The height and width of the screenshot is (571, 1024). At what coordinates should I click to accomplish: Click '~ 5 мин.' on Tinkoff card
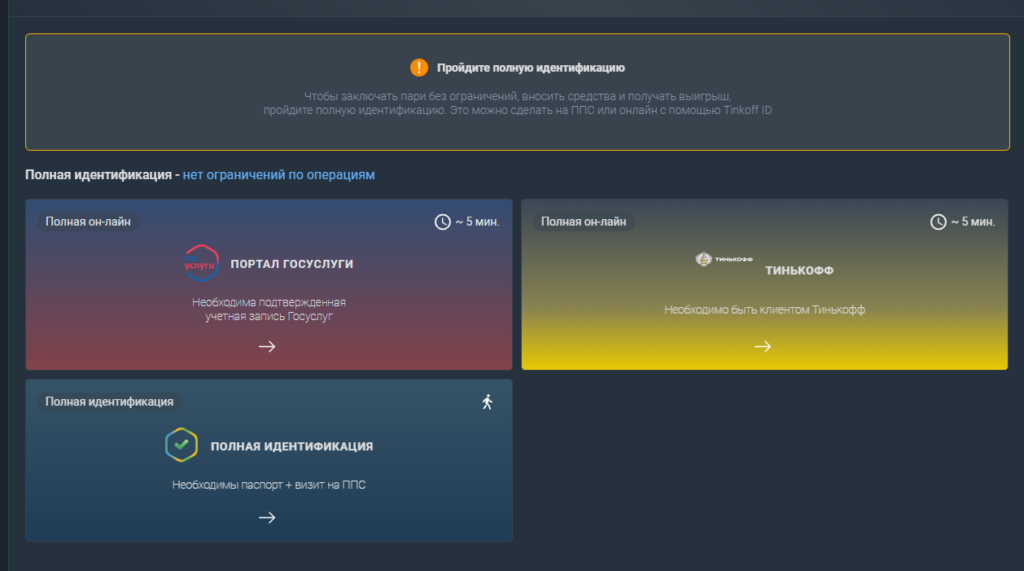[973, 222]
